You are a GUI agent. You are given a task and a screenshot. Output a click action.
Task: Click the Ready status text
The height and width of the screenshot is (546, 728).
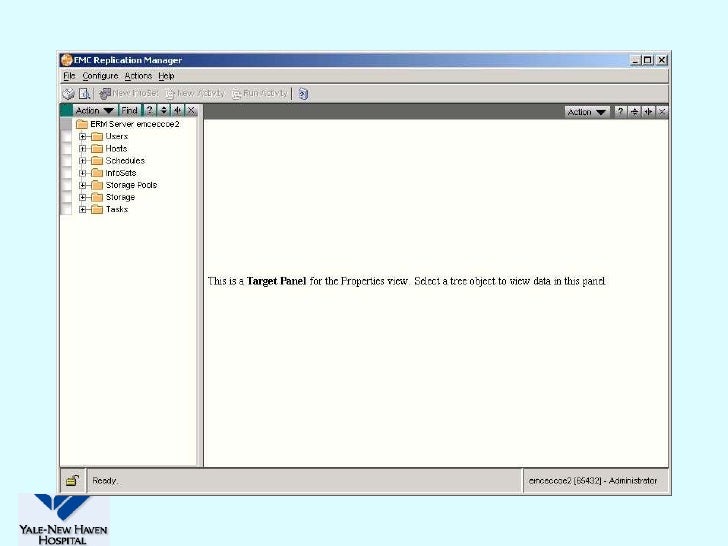coord(105,481)
